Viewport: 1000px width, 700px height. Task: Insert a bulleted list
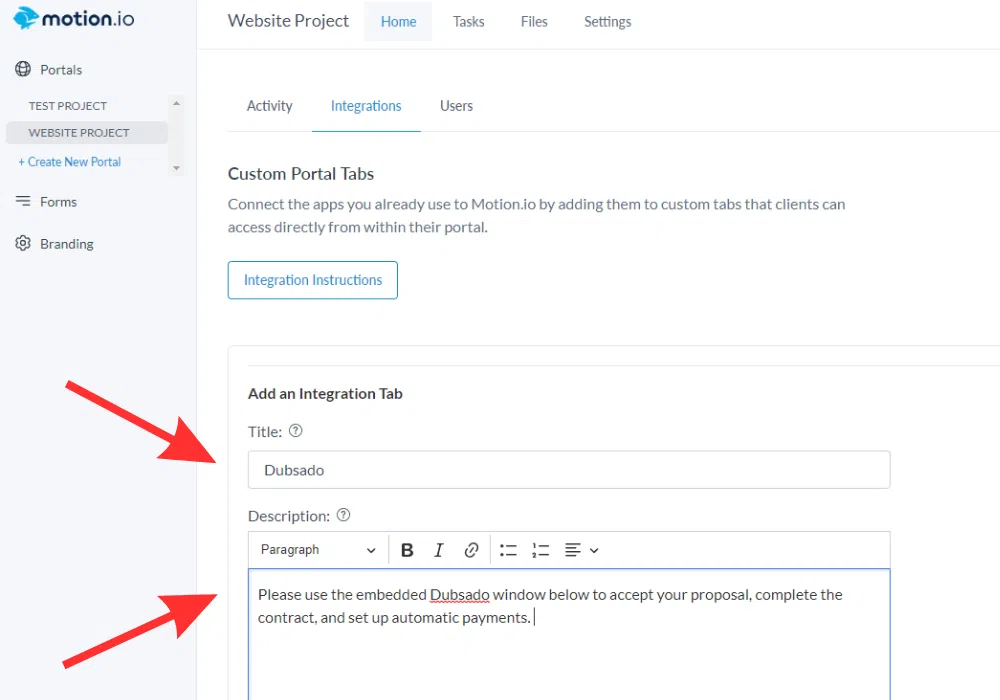click(508, 550)
